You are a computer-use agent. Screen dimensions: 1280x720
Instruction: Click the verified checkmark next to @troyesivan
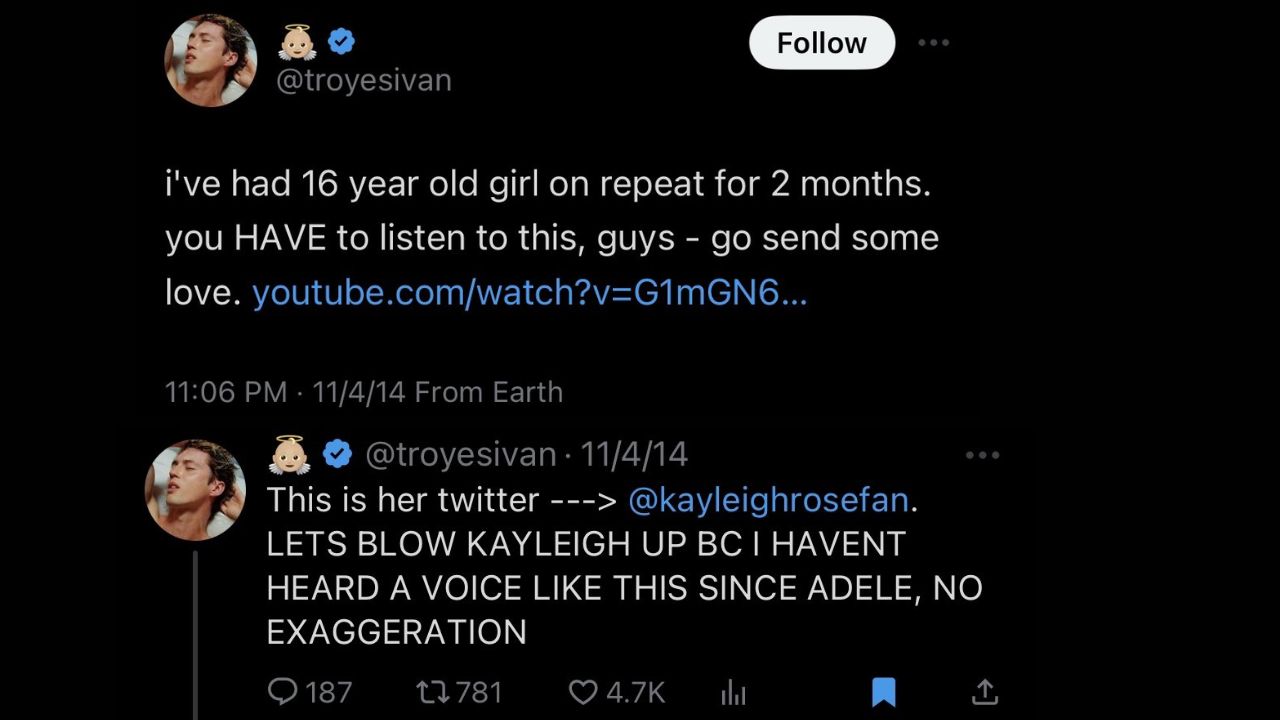(x=340, y=41)
